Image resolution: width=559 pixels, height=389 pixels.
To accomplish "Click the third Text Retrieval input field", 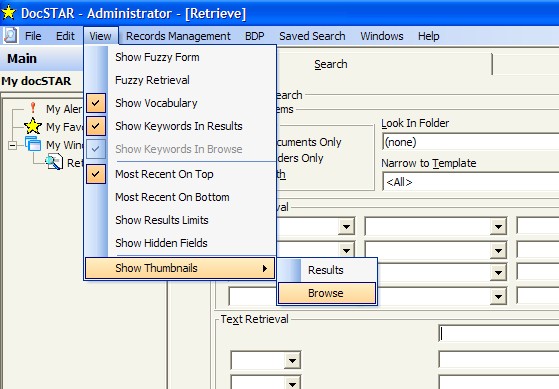I will (499, 383).
